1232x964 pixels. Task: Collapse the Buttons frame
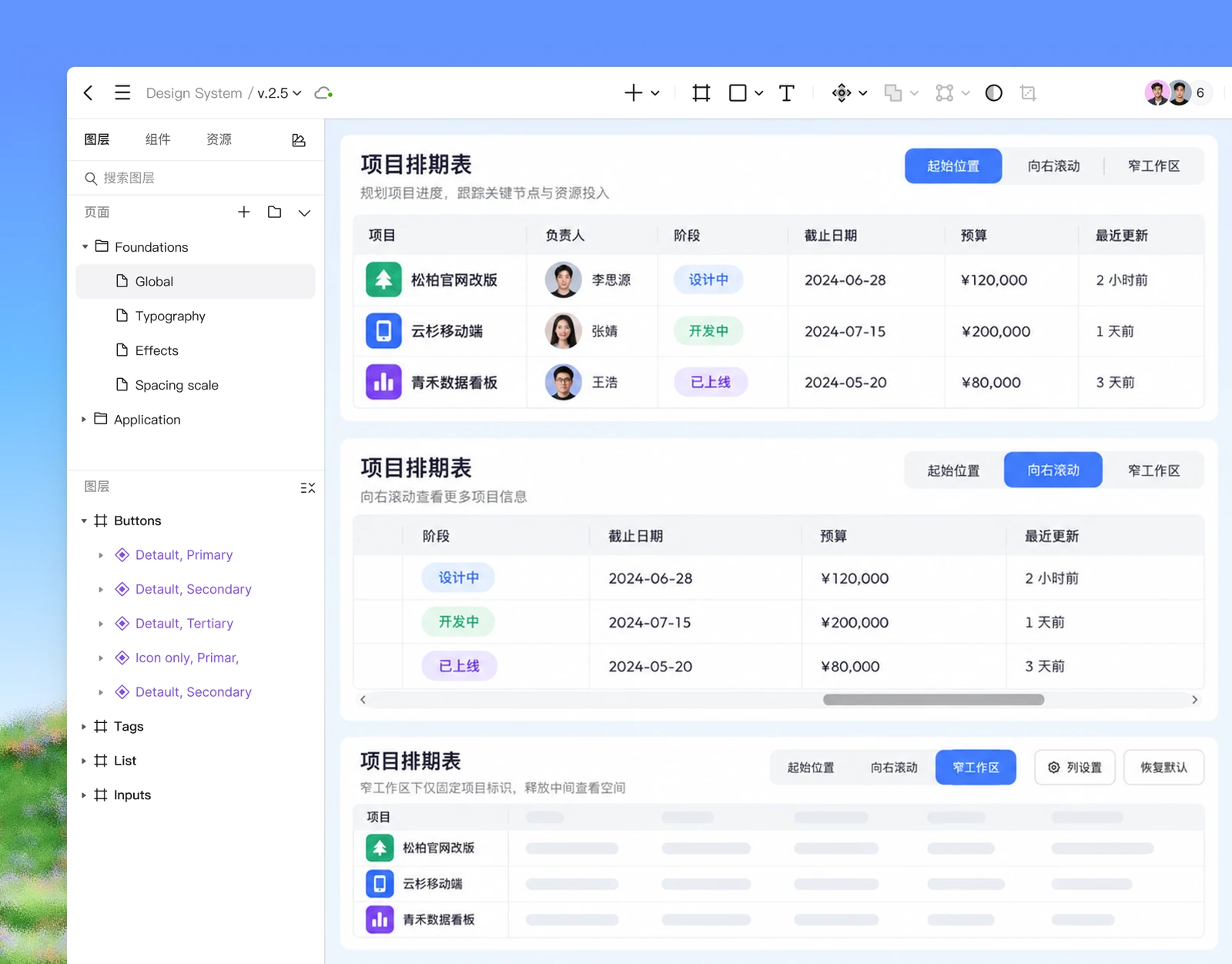click(x=84, y=521)
